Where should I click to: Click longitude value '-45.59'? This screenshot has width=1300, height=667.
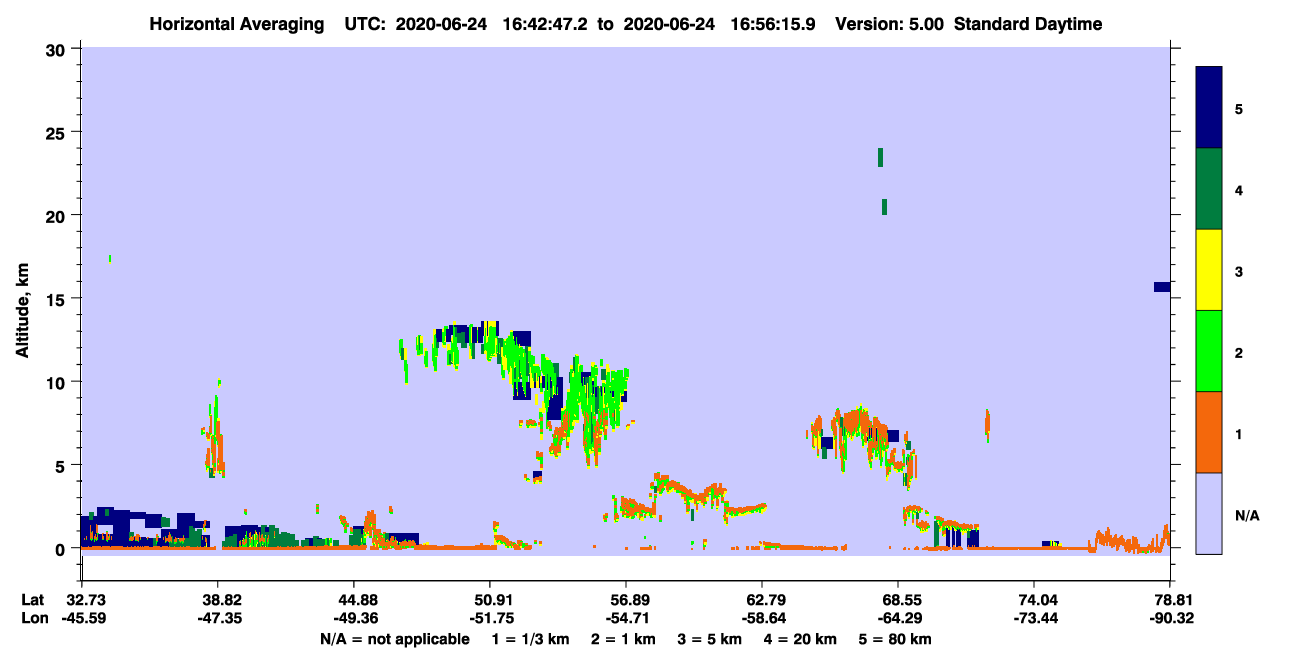tap(84, 619)
